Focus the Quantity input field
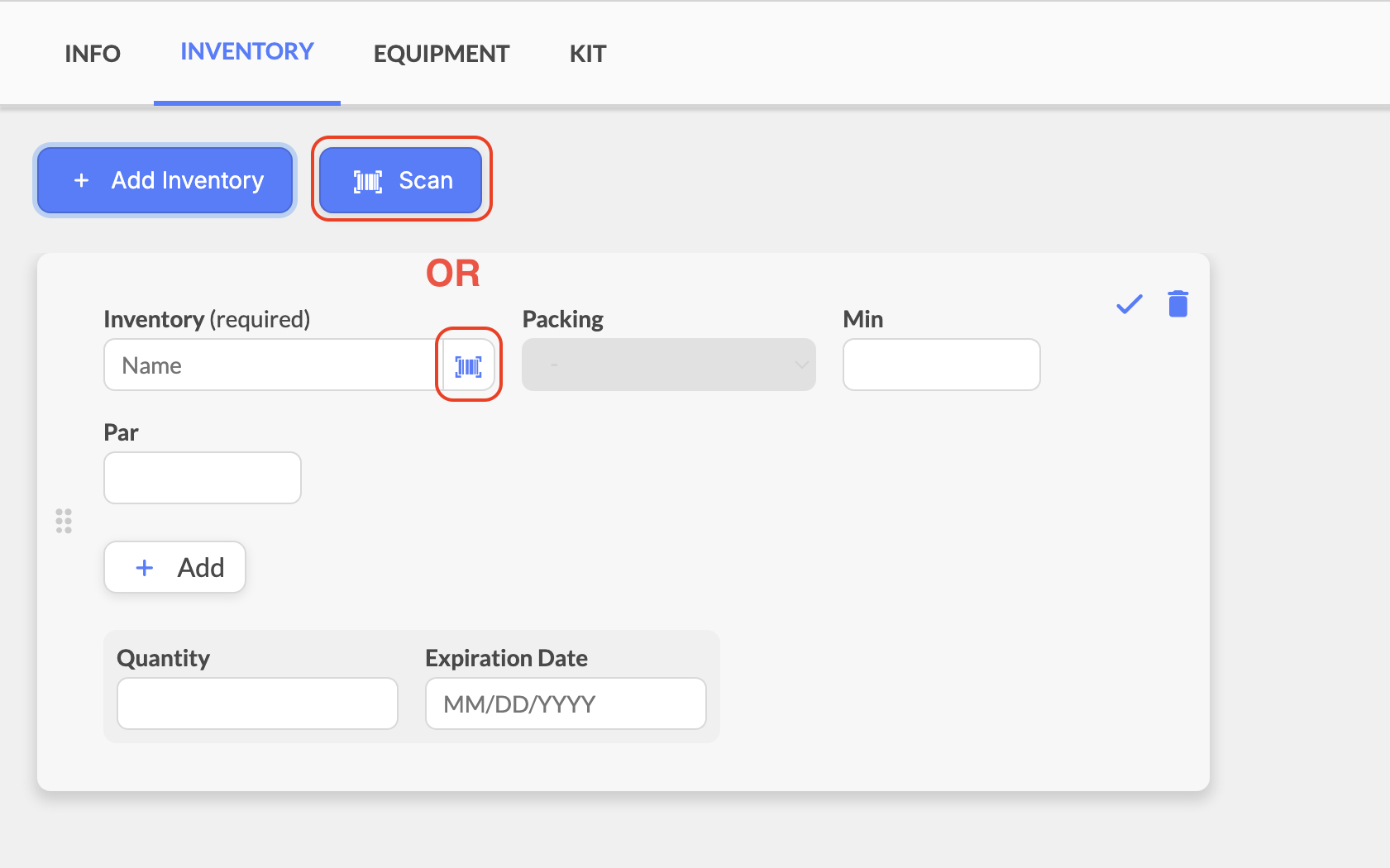 coord(258,703)
